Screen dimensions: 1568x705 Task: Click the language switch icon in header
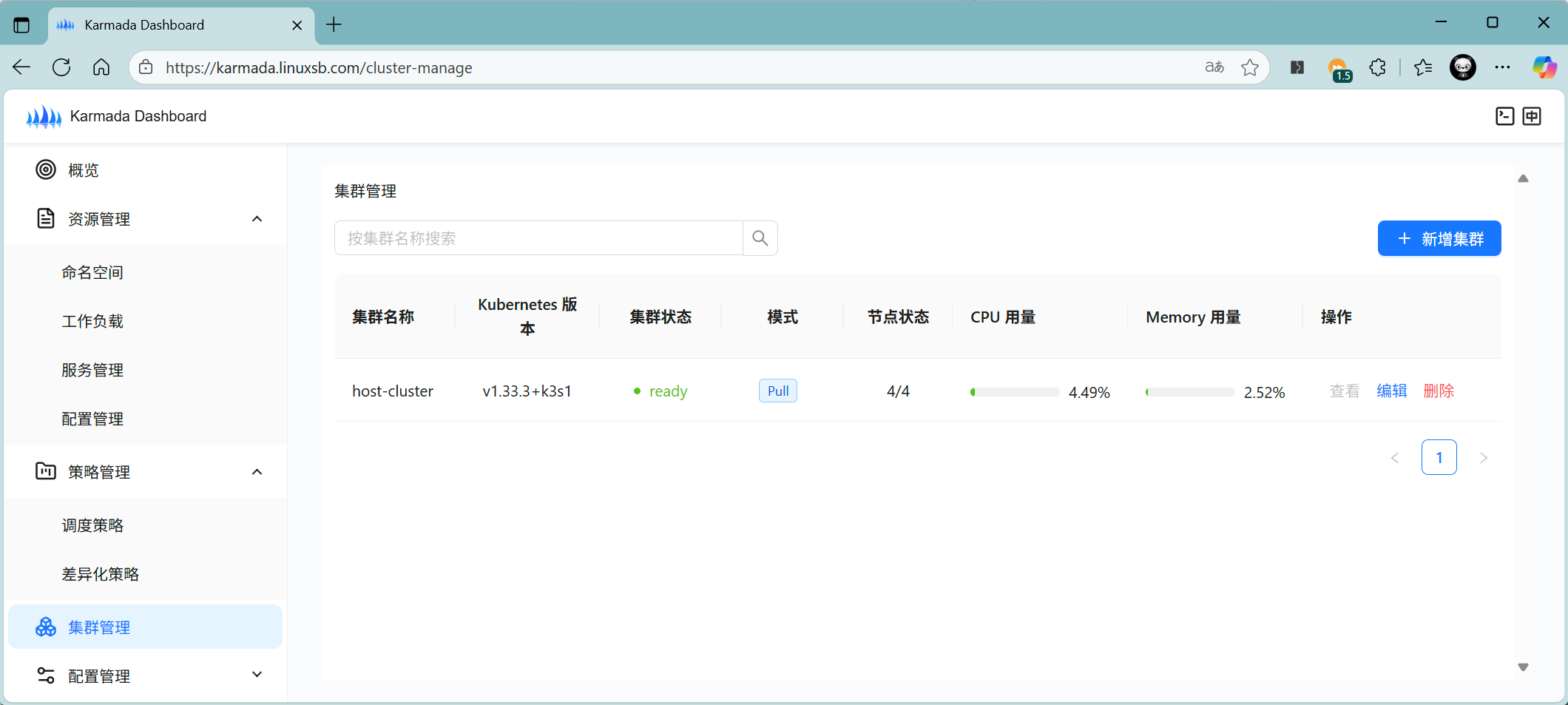coord(1532,116)
